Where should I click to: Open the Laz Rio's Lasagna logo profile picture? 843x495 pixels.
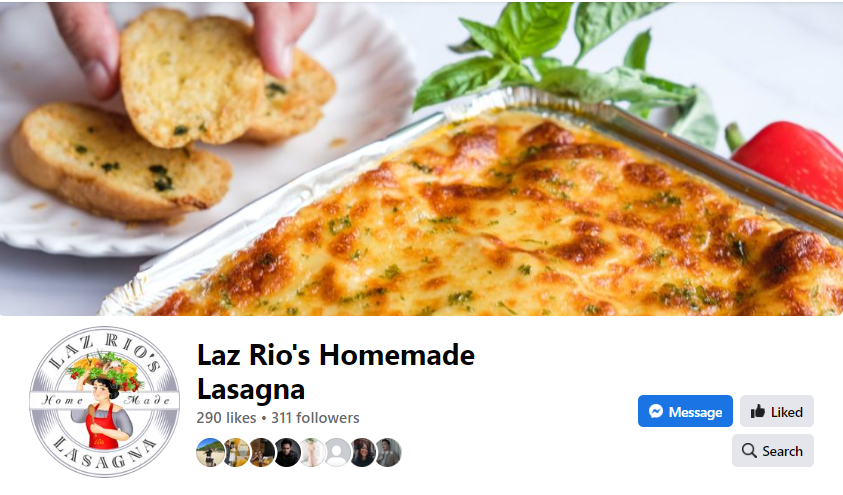coord(104,402)
